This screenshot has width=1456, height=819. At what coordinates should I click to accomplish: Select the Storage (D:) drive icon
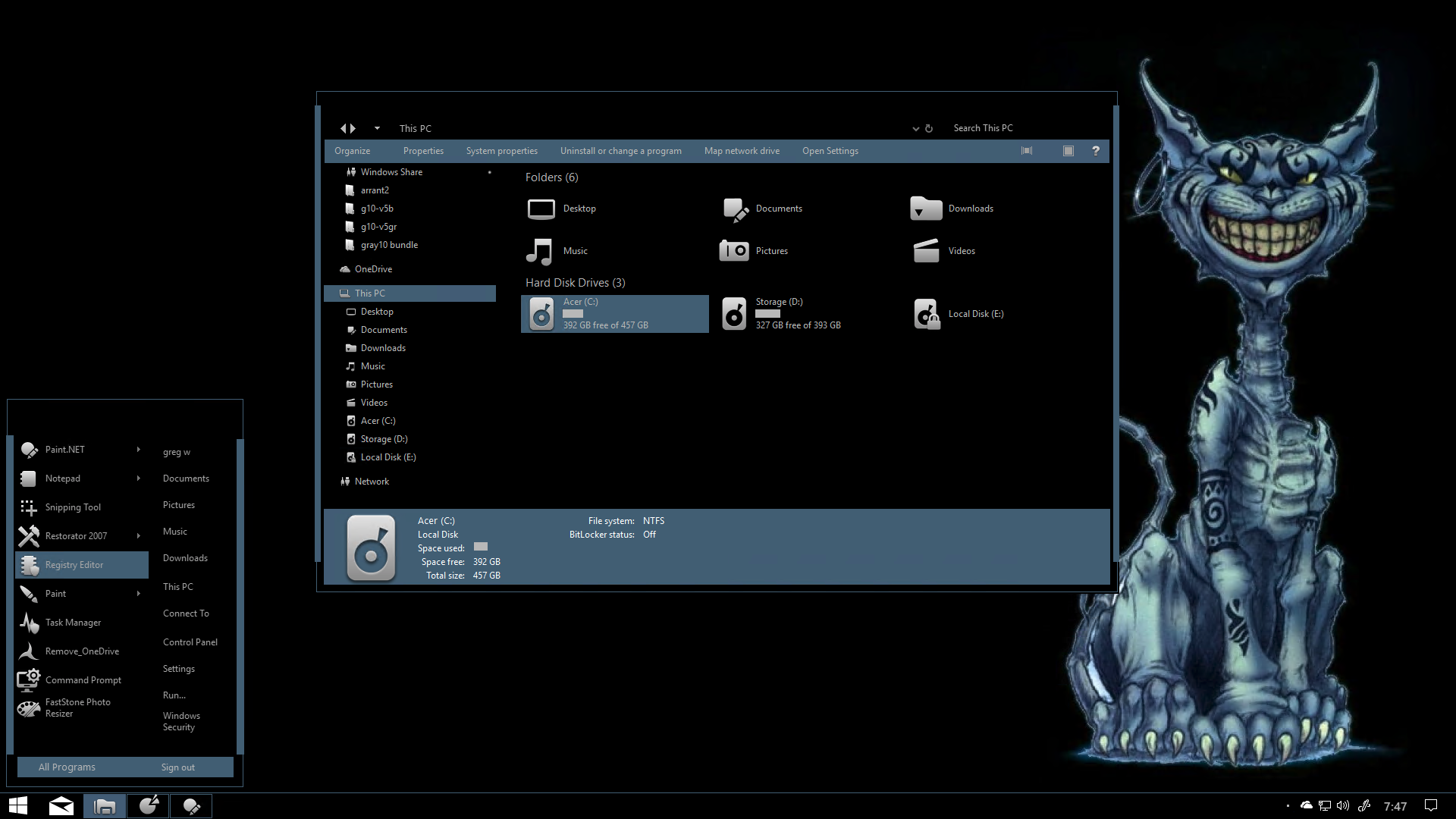(x=733, y=313)
